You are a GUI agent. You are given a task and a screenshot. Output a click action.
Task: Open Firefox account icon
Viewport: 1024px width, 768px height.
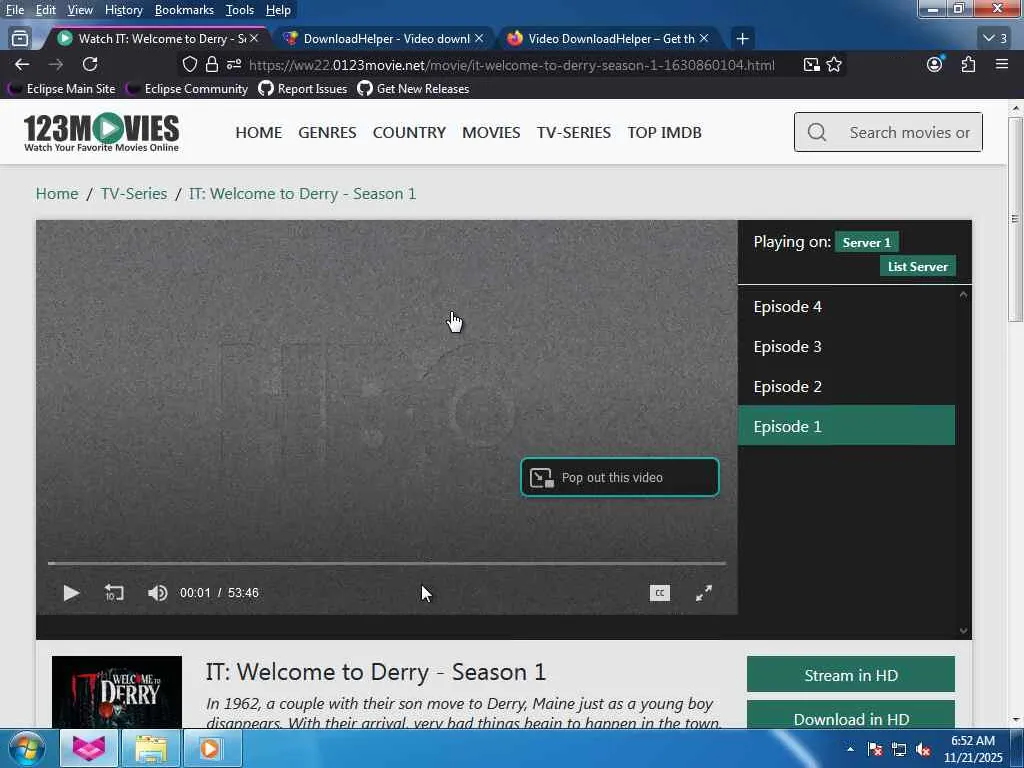(935, 64)
